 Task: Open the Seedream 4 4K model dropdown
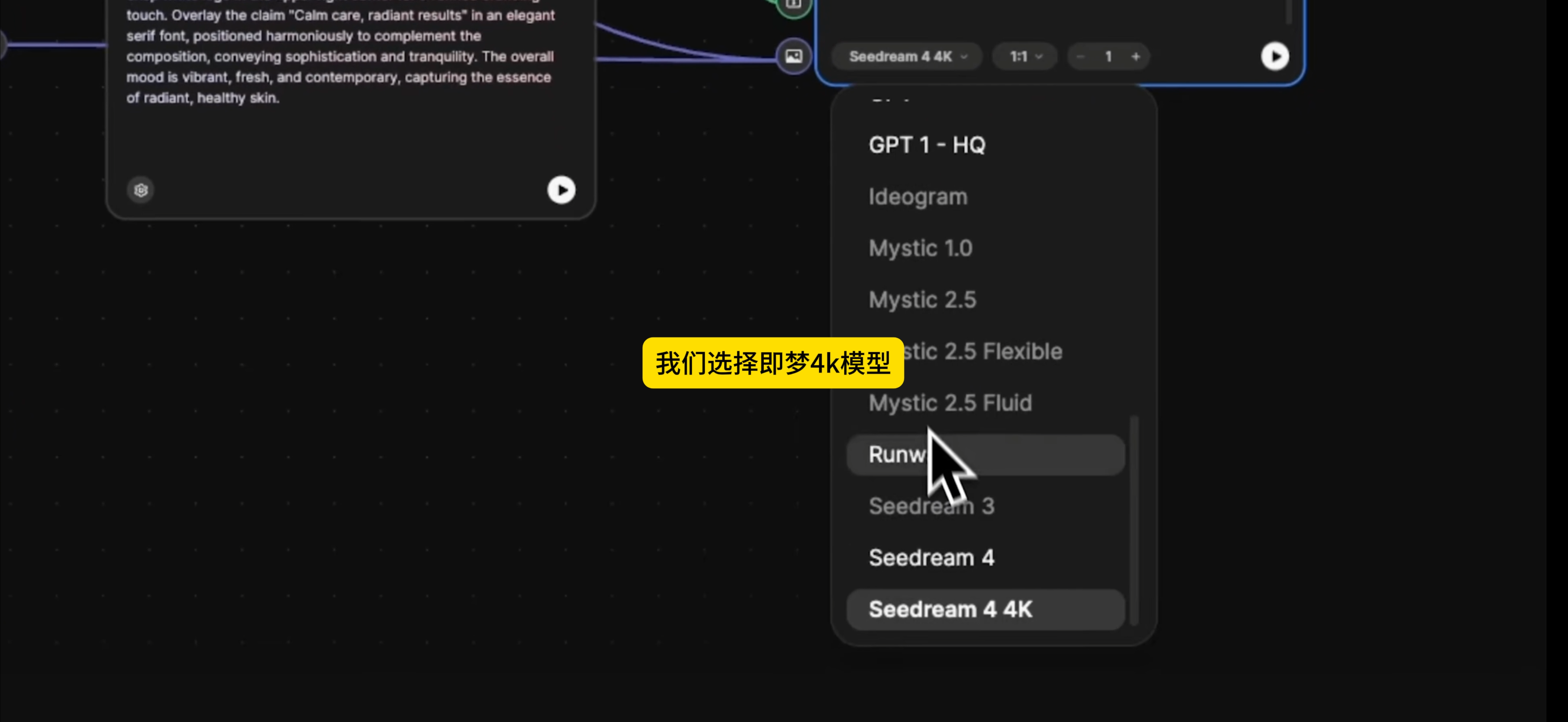click(906, 57)
